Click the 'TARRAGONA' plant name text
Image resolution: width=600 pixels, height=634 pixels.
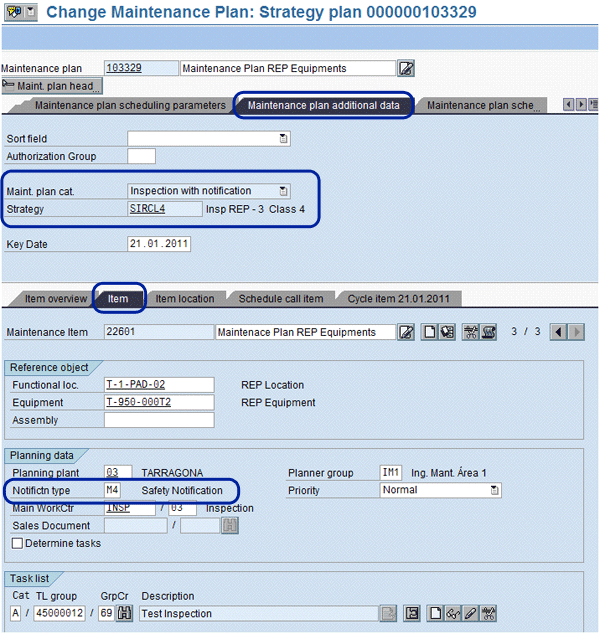[172, 473]
